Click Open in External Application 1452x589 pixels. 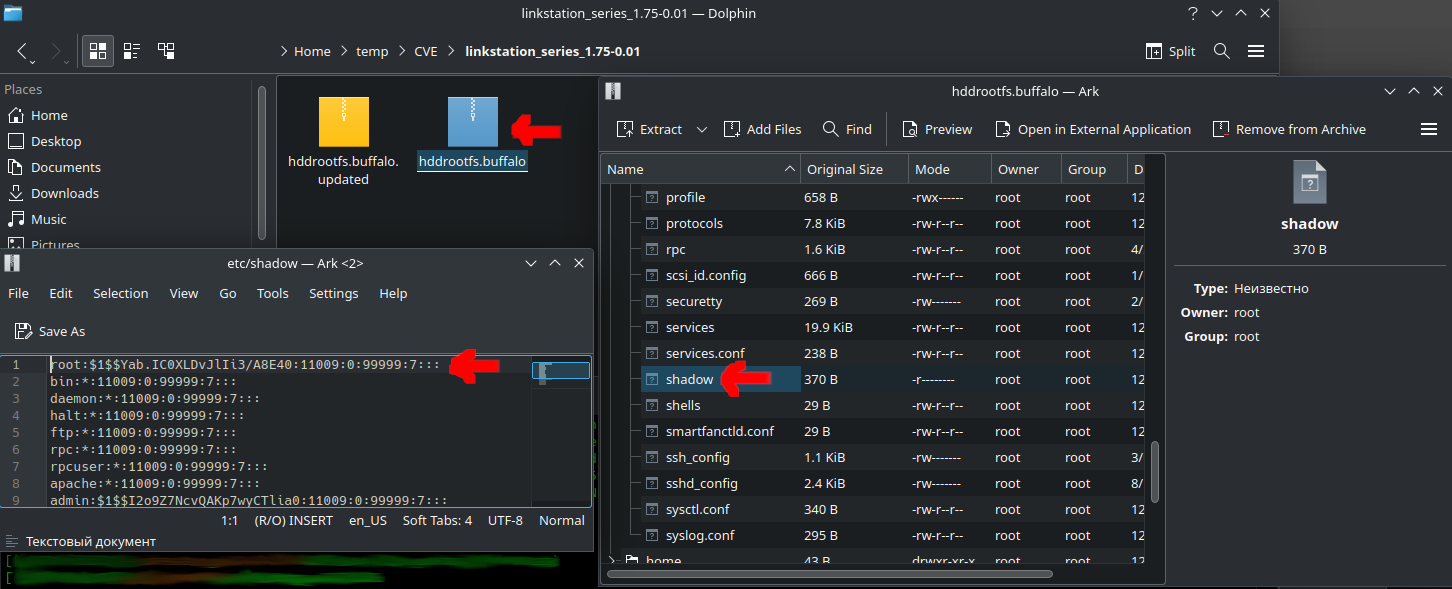(x=1093, y=129)
